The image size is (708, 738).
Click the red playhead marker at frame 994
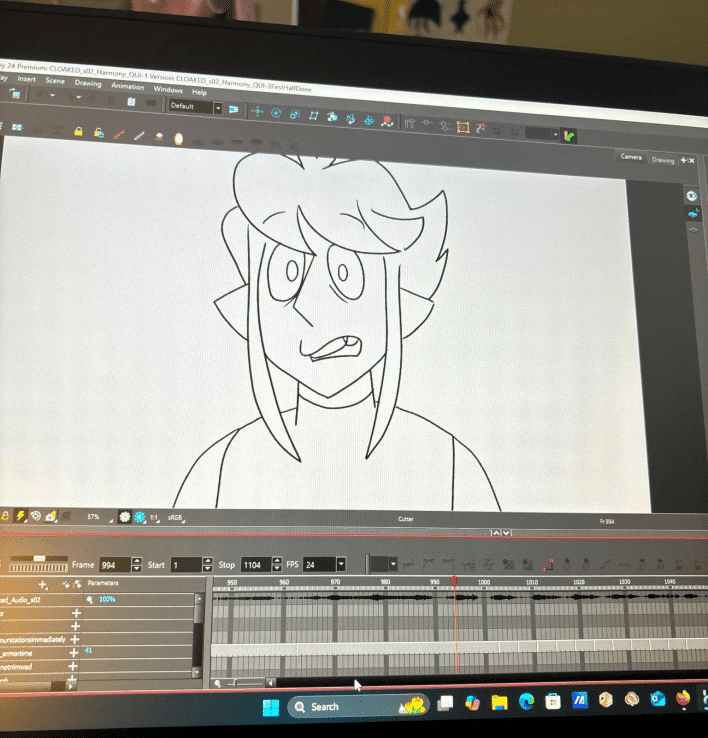tap(453, 581)
